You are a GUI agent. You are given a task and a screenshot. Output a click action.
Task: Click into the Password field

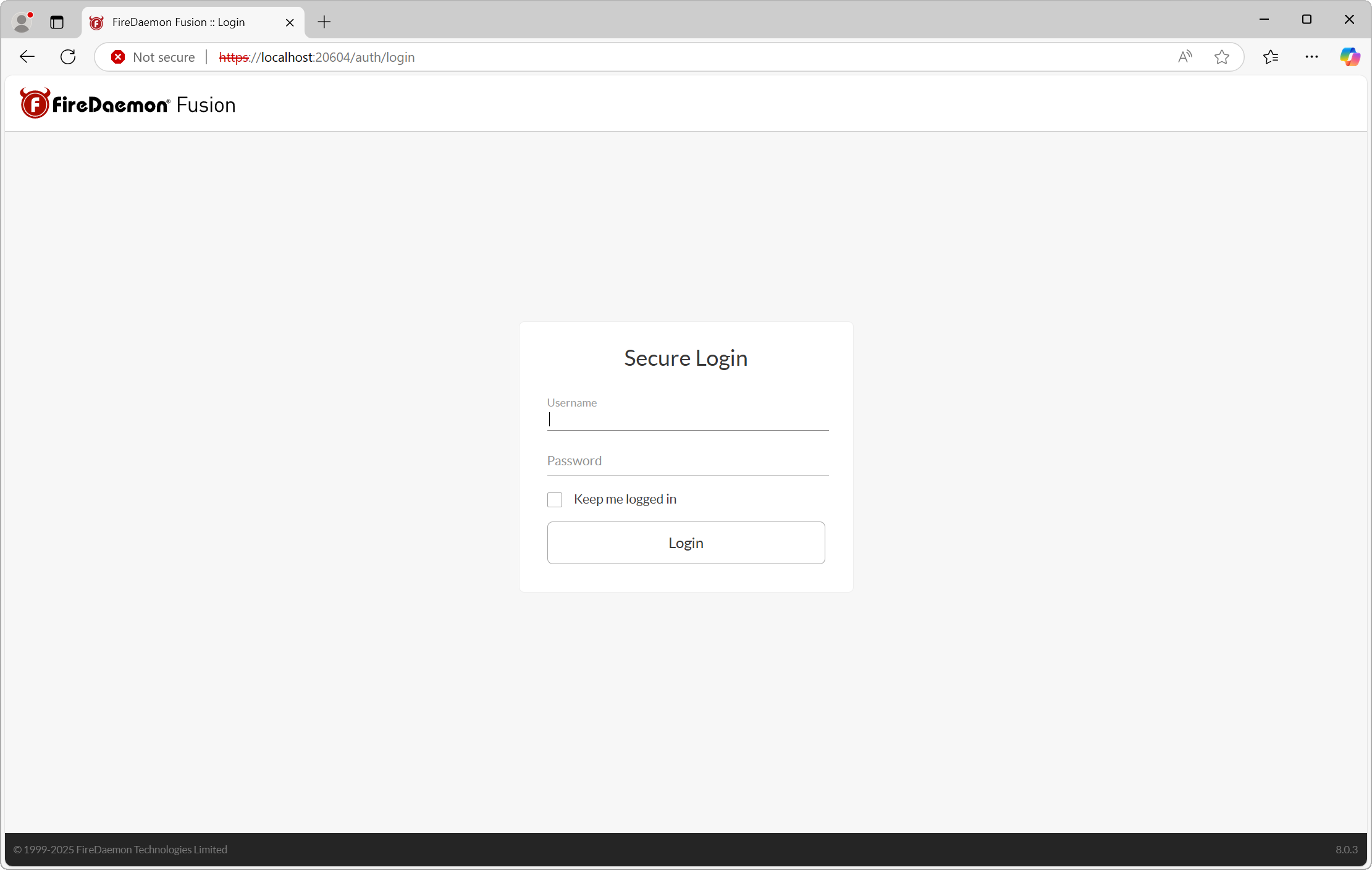click(687, 461)
